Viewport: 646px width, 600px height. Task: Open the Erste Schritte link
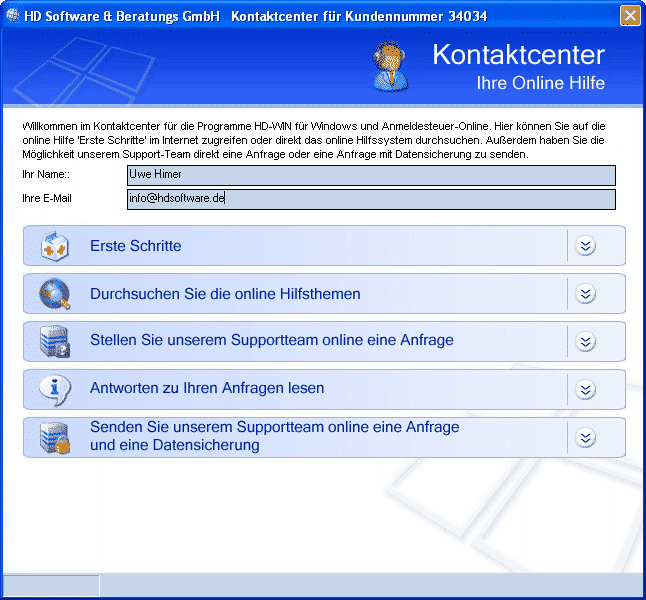136,246
